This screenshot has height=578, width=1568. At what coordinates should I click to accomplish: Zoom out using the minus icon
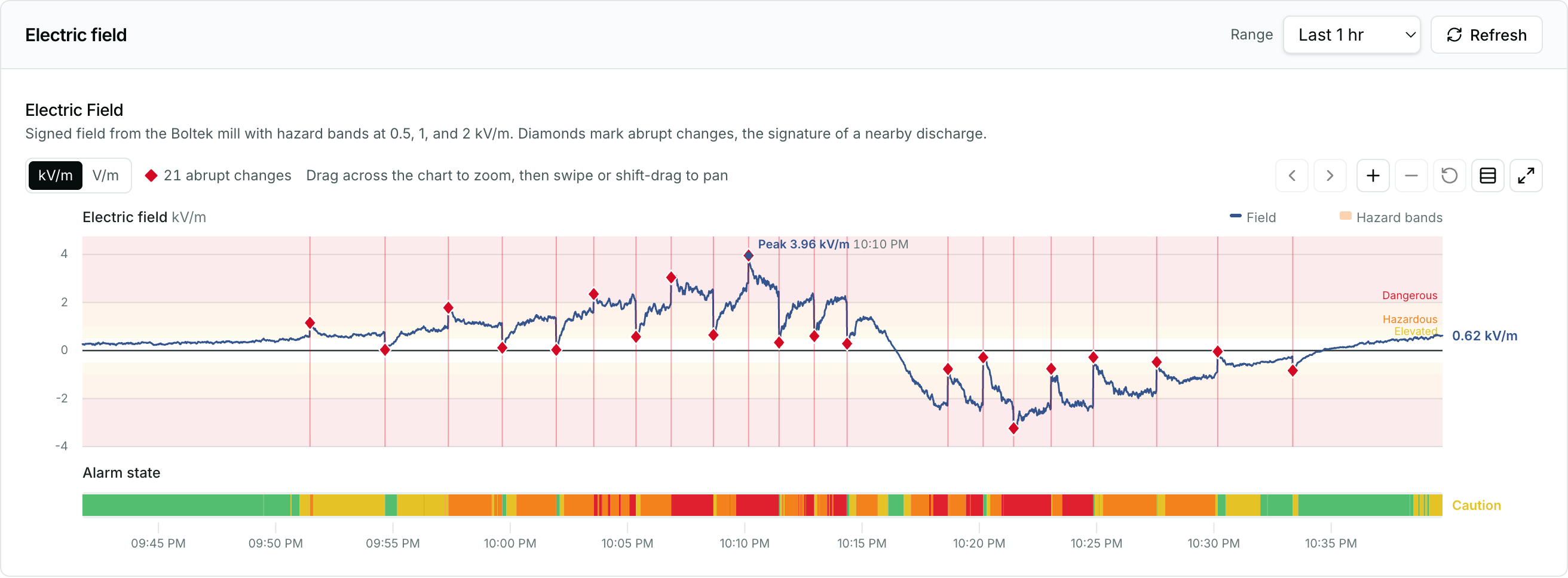click(x=1411, y=176)
